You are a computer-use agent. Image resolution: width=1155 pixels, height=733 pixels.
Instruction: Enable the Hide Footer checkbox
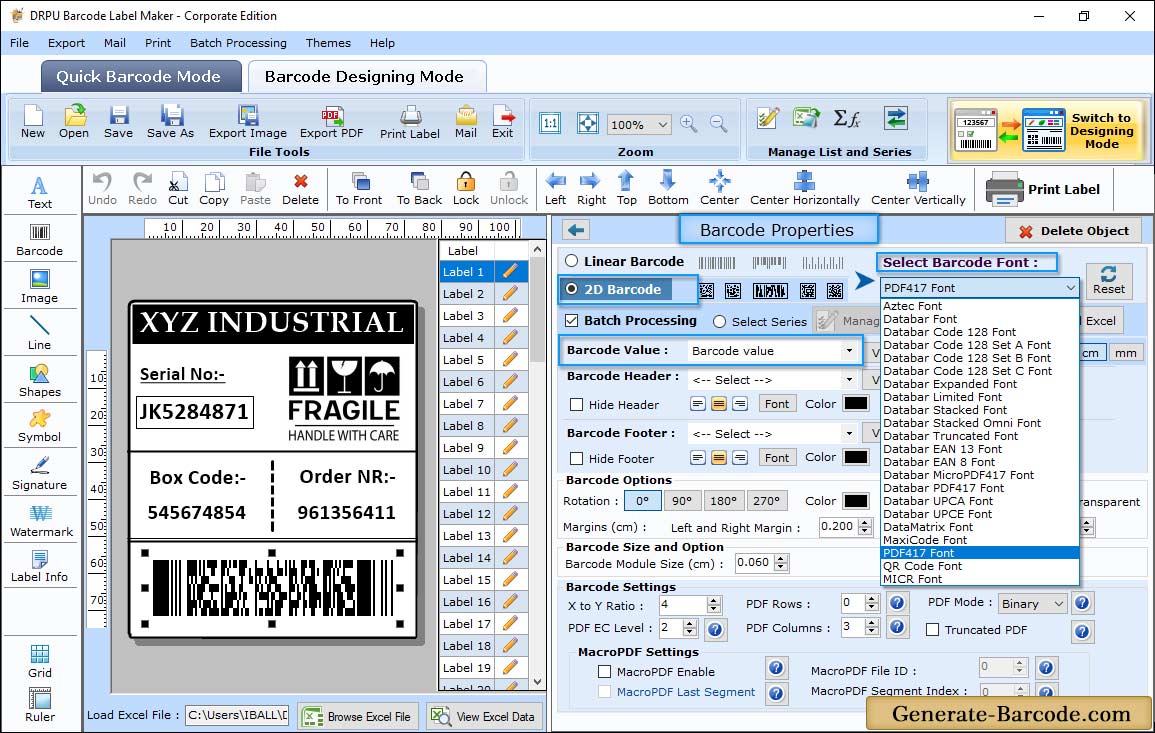tap(577, 458)
